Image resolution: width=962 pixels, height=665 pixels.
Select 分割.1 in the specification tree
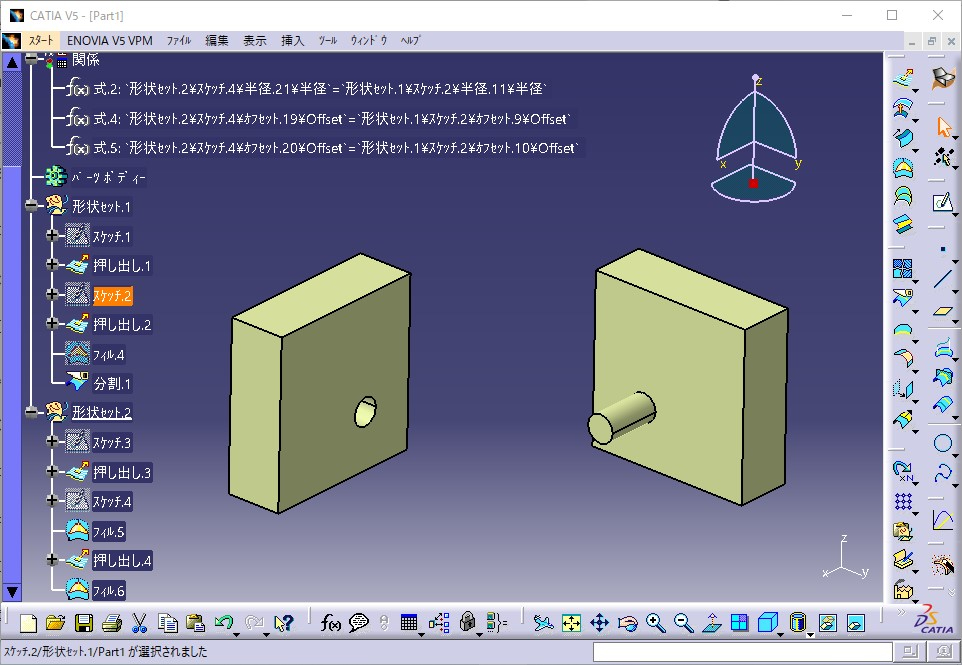[112, 384]
